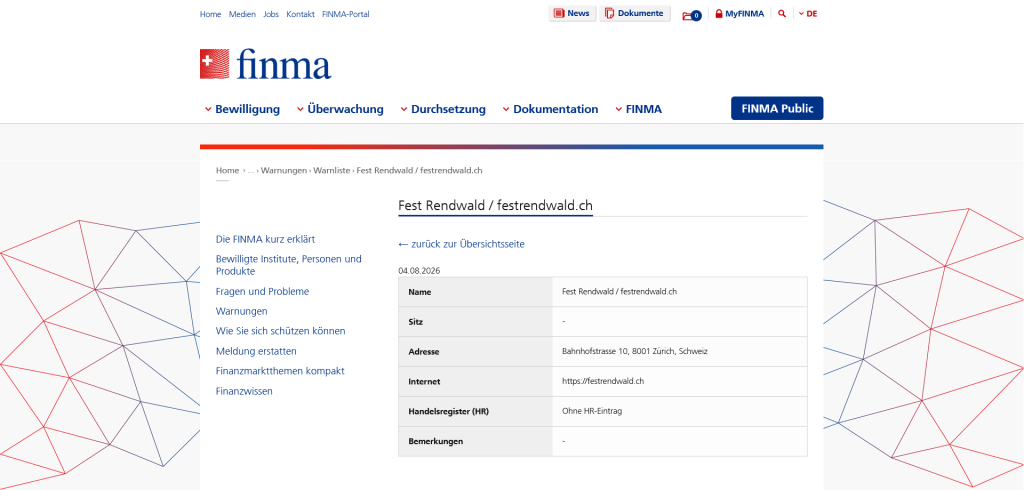Click the https://festrendwald.ch cell
Screen dimensions: 1024x490
point(680,382)
